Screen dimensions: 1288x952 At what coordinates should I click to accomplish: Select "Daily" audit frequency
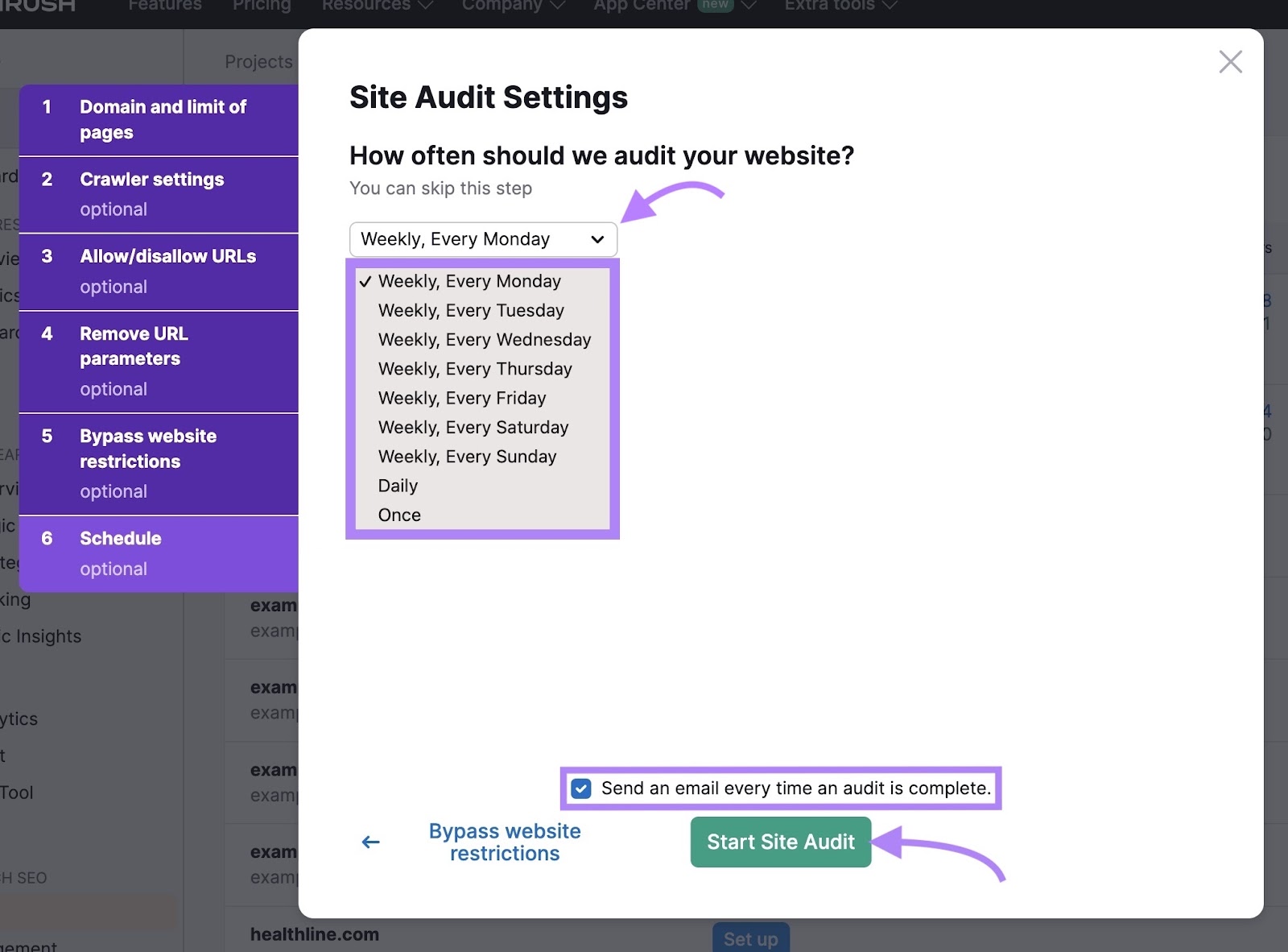pyautogui.click(x=398, y=485)
